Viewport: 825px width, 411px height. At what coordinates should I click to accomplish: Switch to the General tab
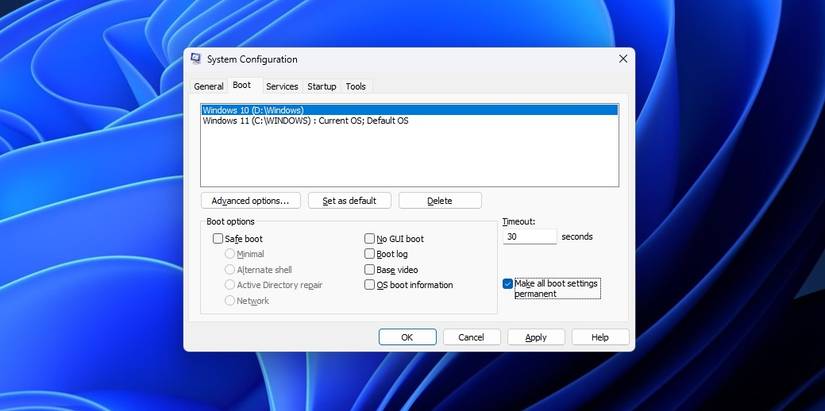(x=208, y=87)
